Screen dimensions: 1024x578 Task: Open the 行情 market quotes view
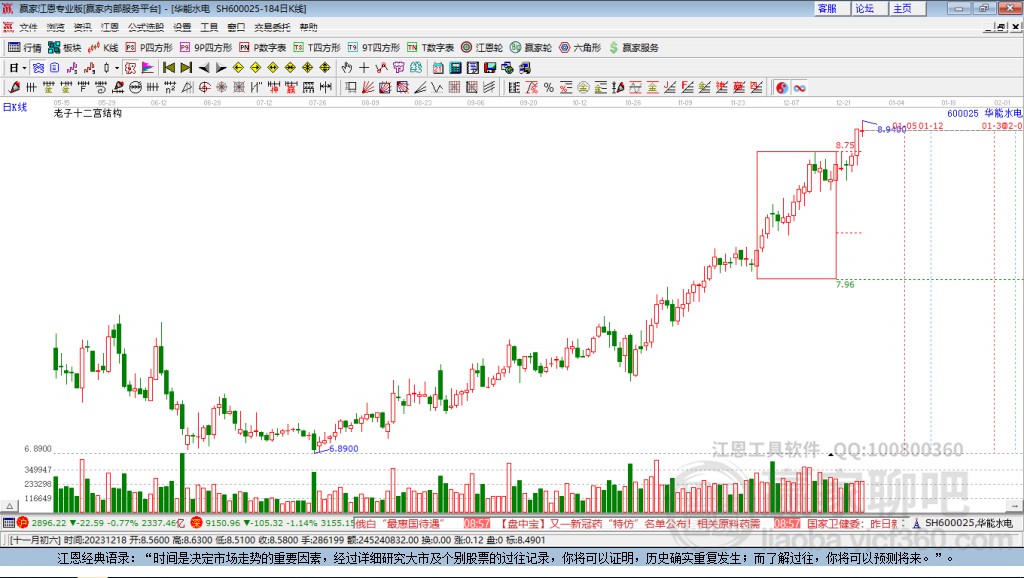(x=25, y=47)
